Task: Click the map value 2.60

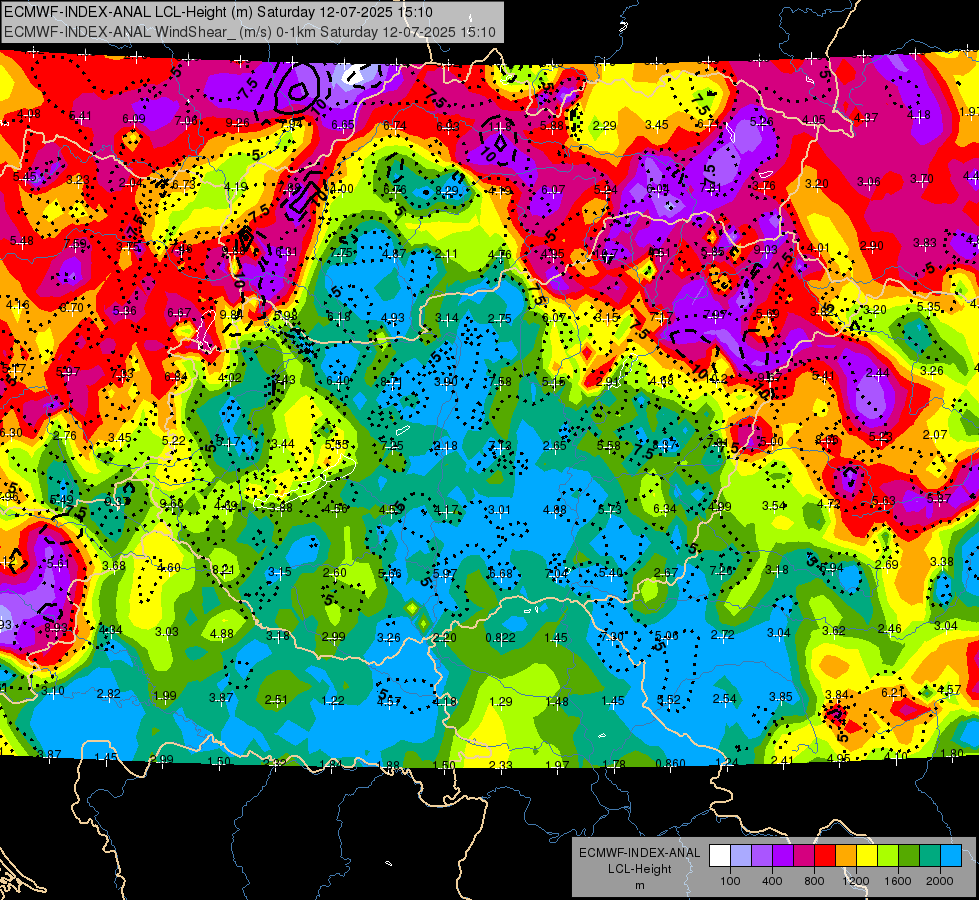Action: pos(334,572)
